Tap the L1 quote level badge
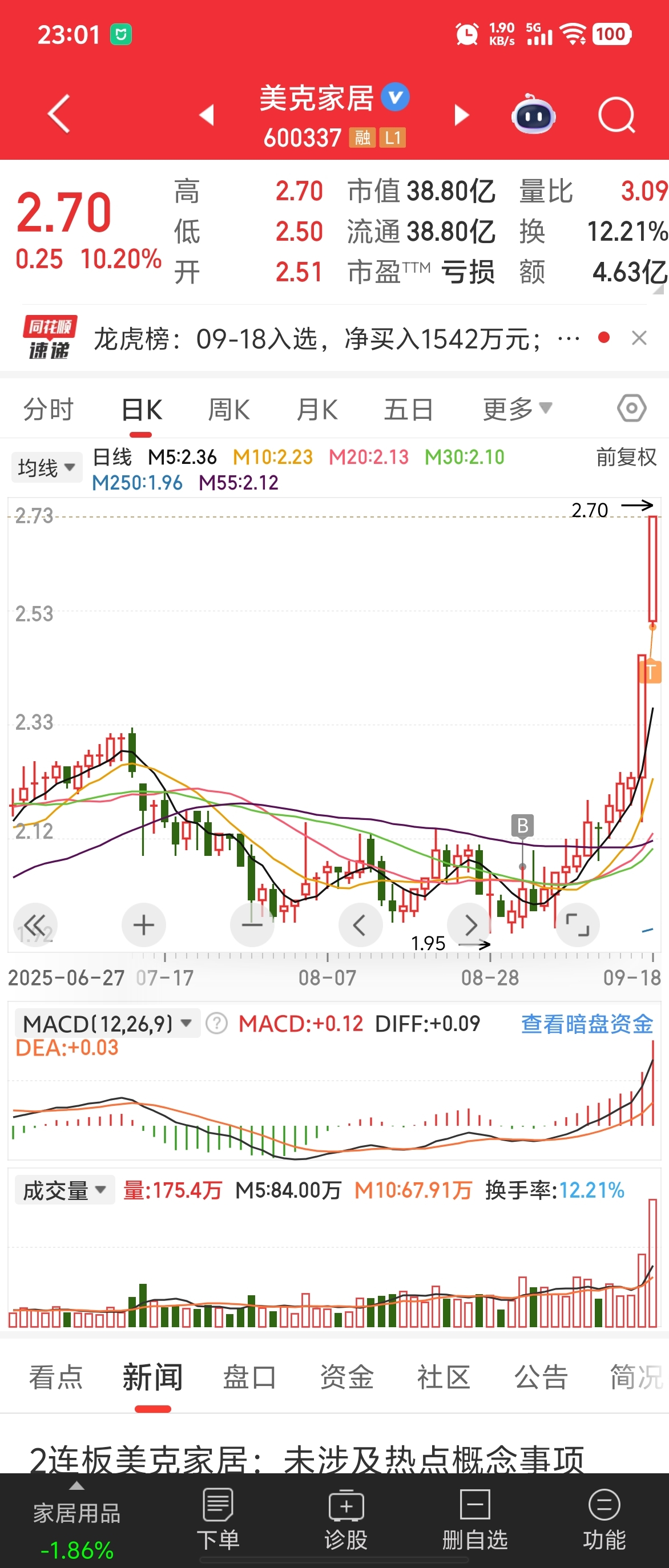 click(393, 138)
